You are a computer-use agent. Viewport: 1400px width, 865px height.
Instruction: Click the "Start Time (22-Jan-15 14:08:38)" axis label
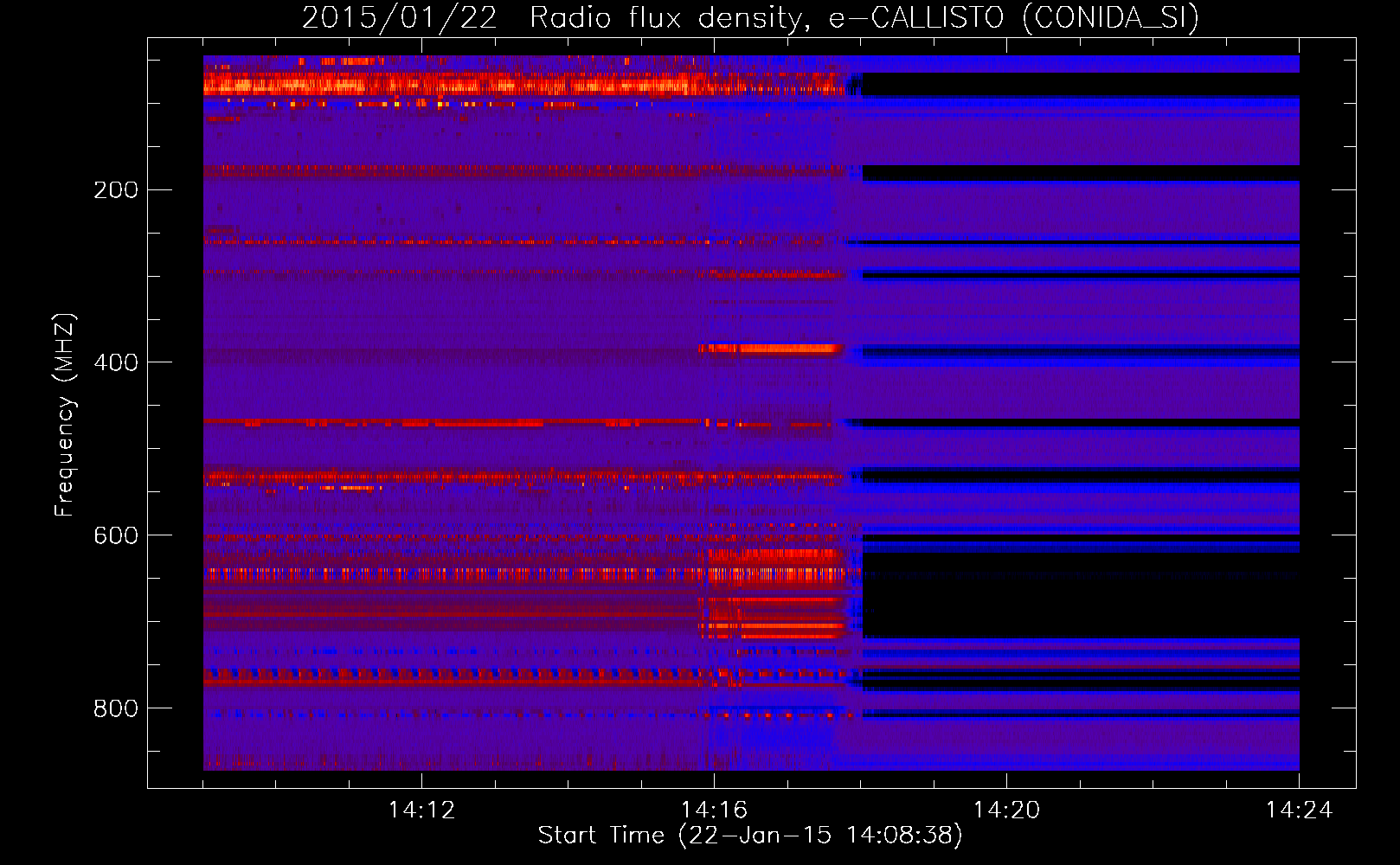point(750,836)
